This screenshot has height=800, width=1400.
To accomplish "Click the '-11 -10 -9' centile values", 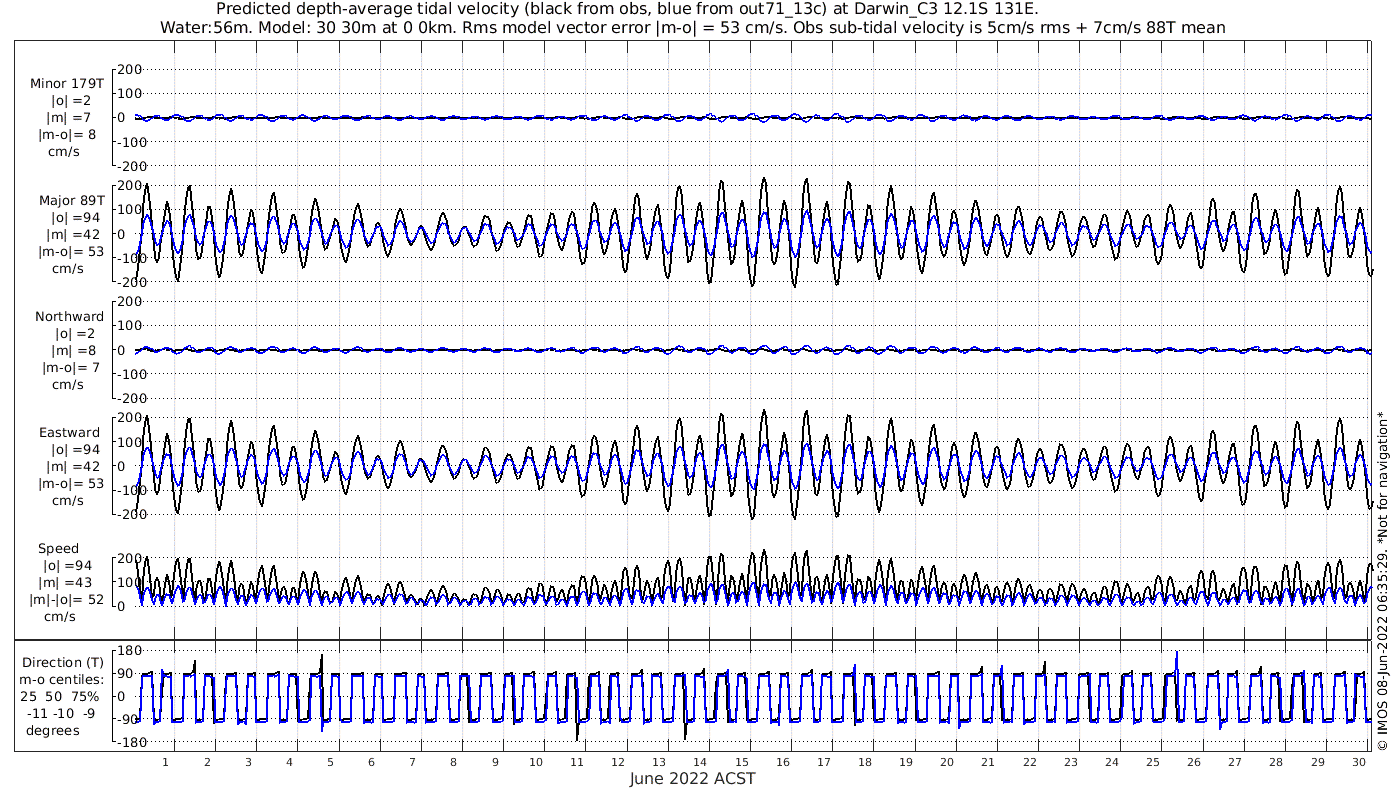I will pyautogui.click(x=62, y=714).
